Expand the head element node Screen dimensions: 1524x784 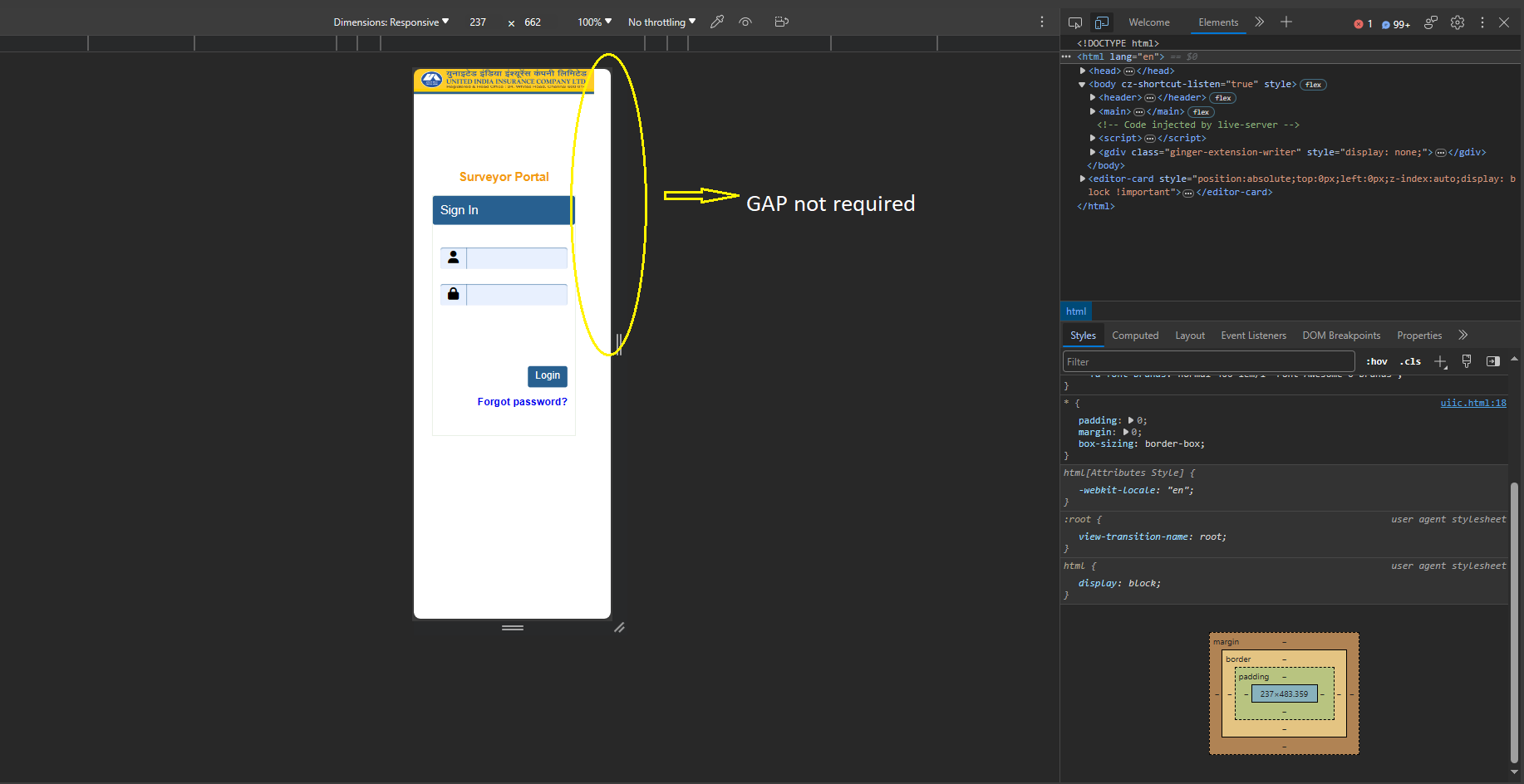(1083, 71)
